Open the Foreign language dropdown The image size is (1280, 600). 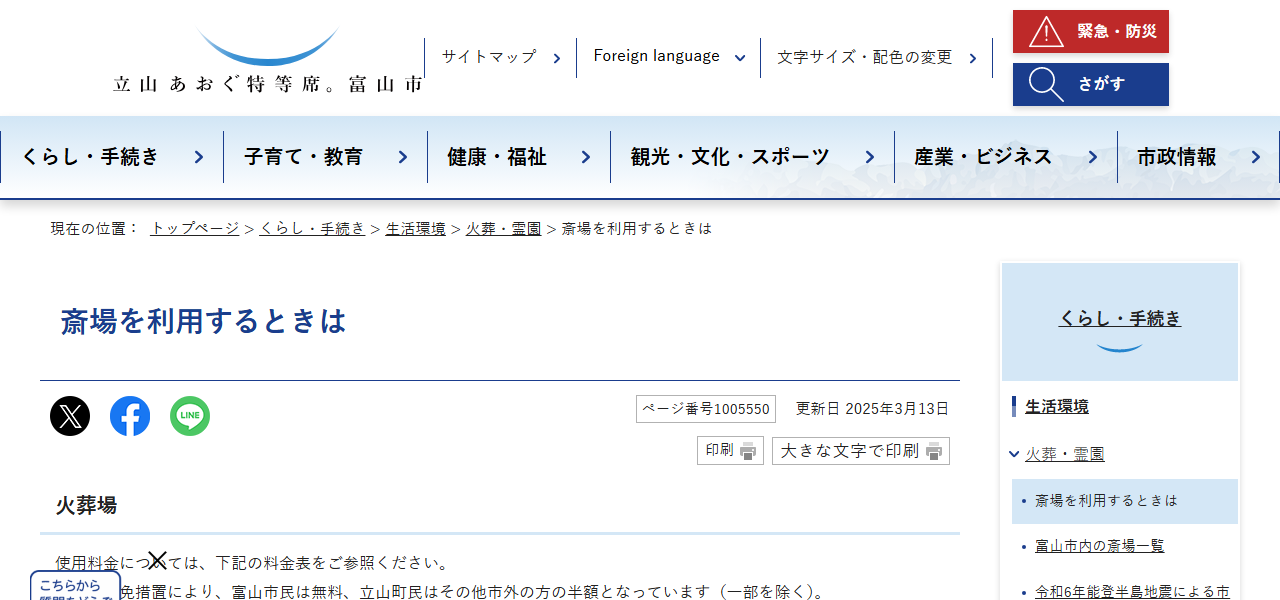(667, 56)
